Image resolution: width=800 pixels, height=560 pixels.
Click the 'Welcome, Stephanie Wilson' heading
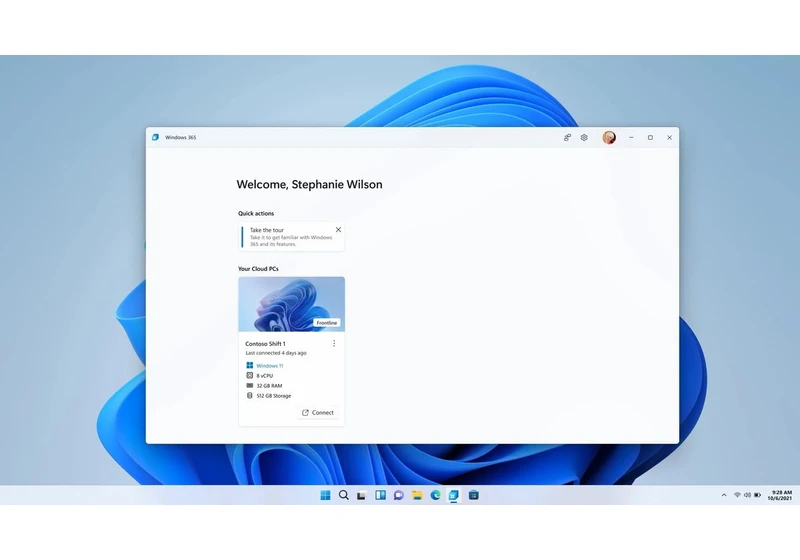point(309,184)
